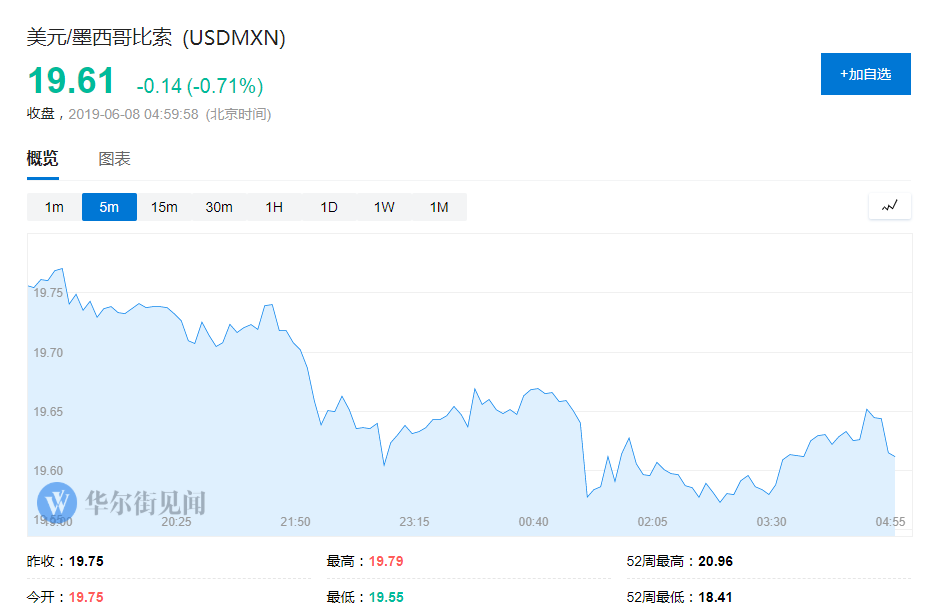Click the 华尔街见闻 watermark logo
Image resolution: width=927 pixels, height=607 pixels.
[x=121, y=502]
